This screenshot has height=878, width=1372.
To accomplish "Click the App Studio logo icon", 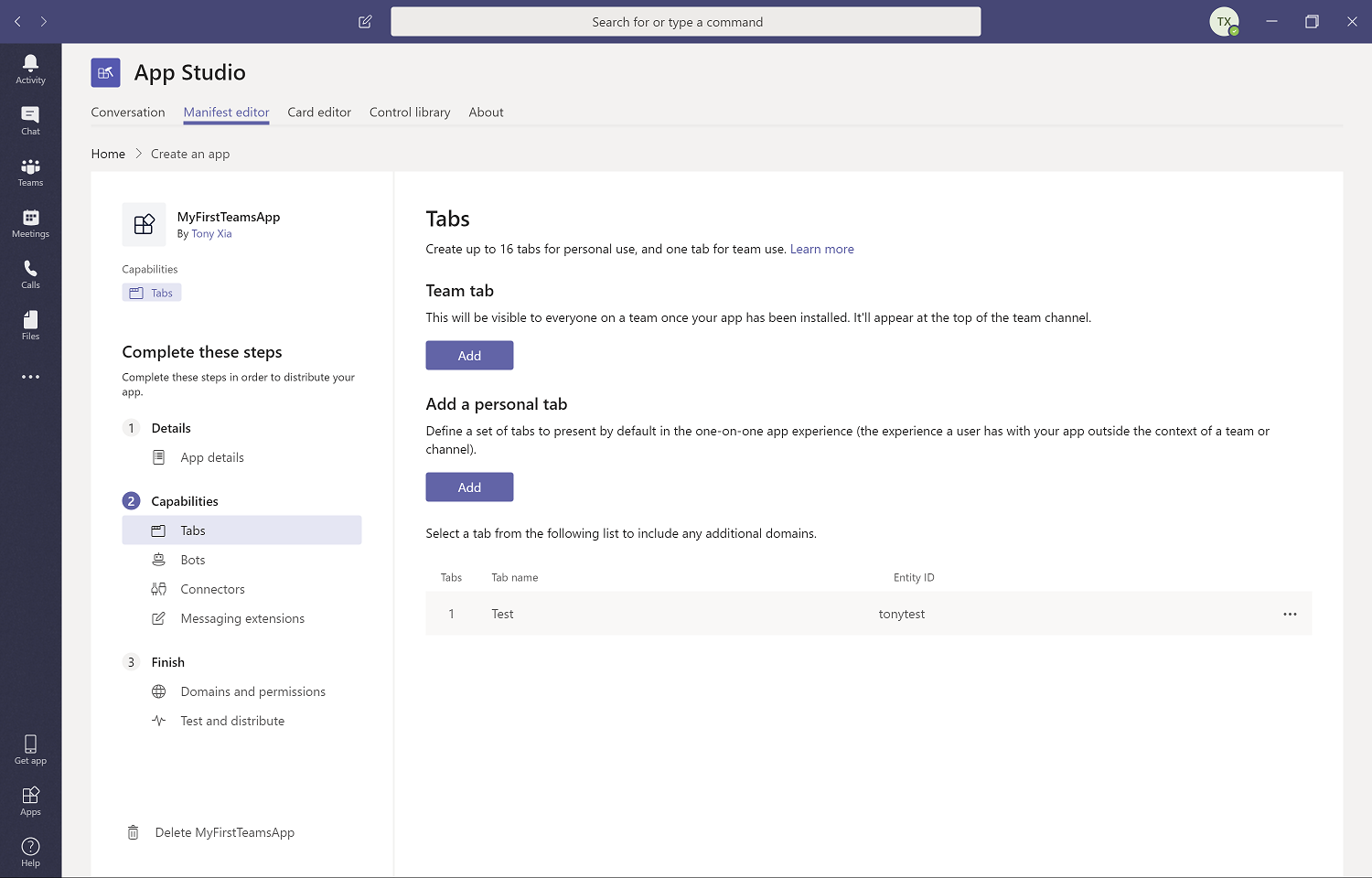I will pos(105,72).
